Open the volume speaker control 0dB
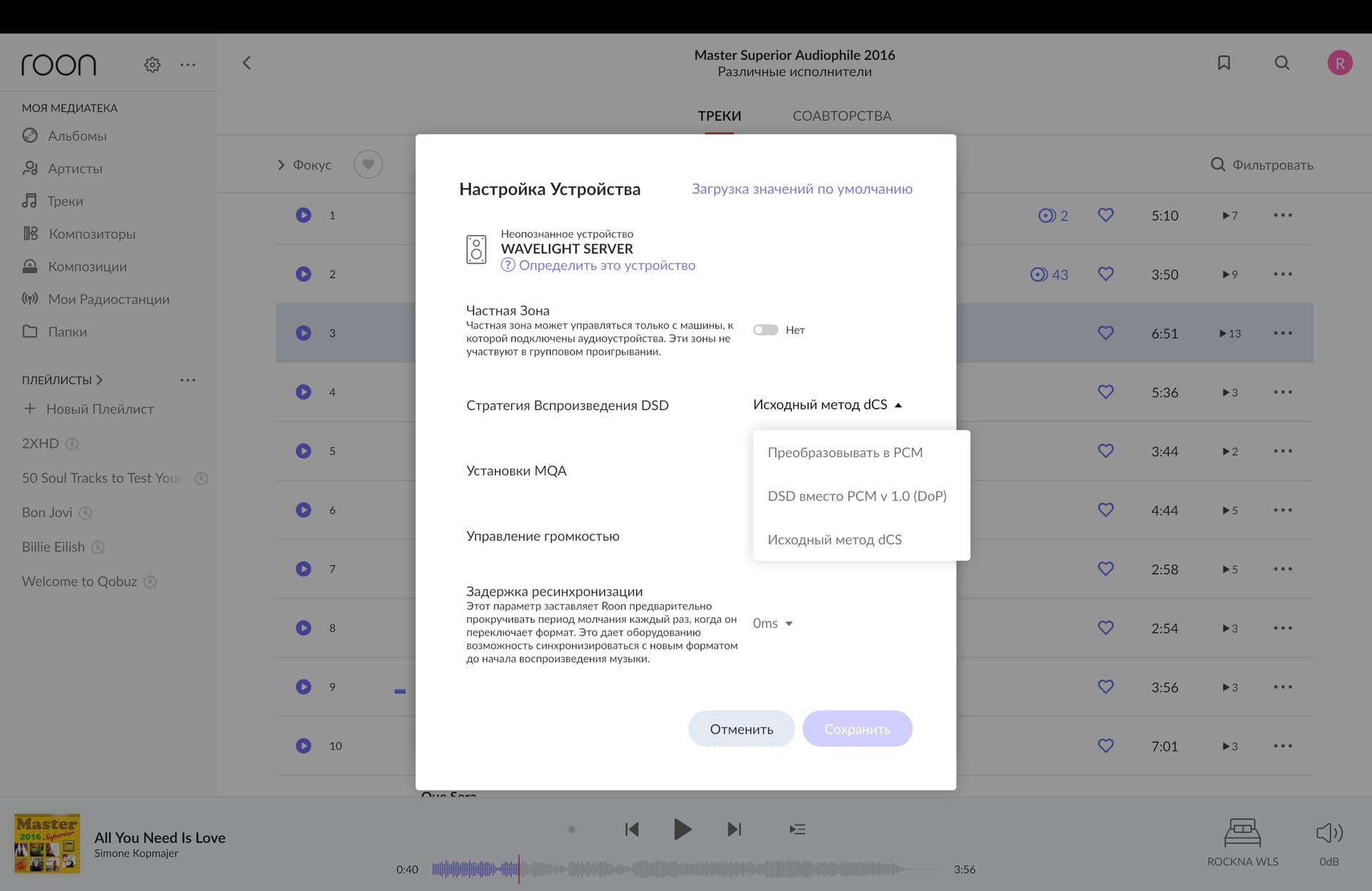 [x=1329, y=842]
